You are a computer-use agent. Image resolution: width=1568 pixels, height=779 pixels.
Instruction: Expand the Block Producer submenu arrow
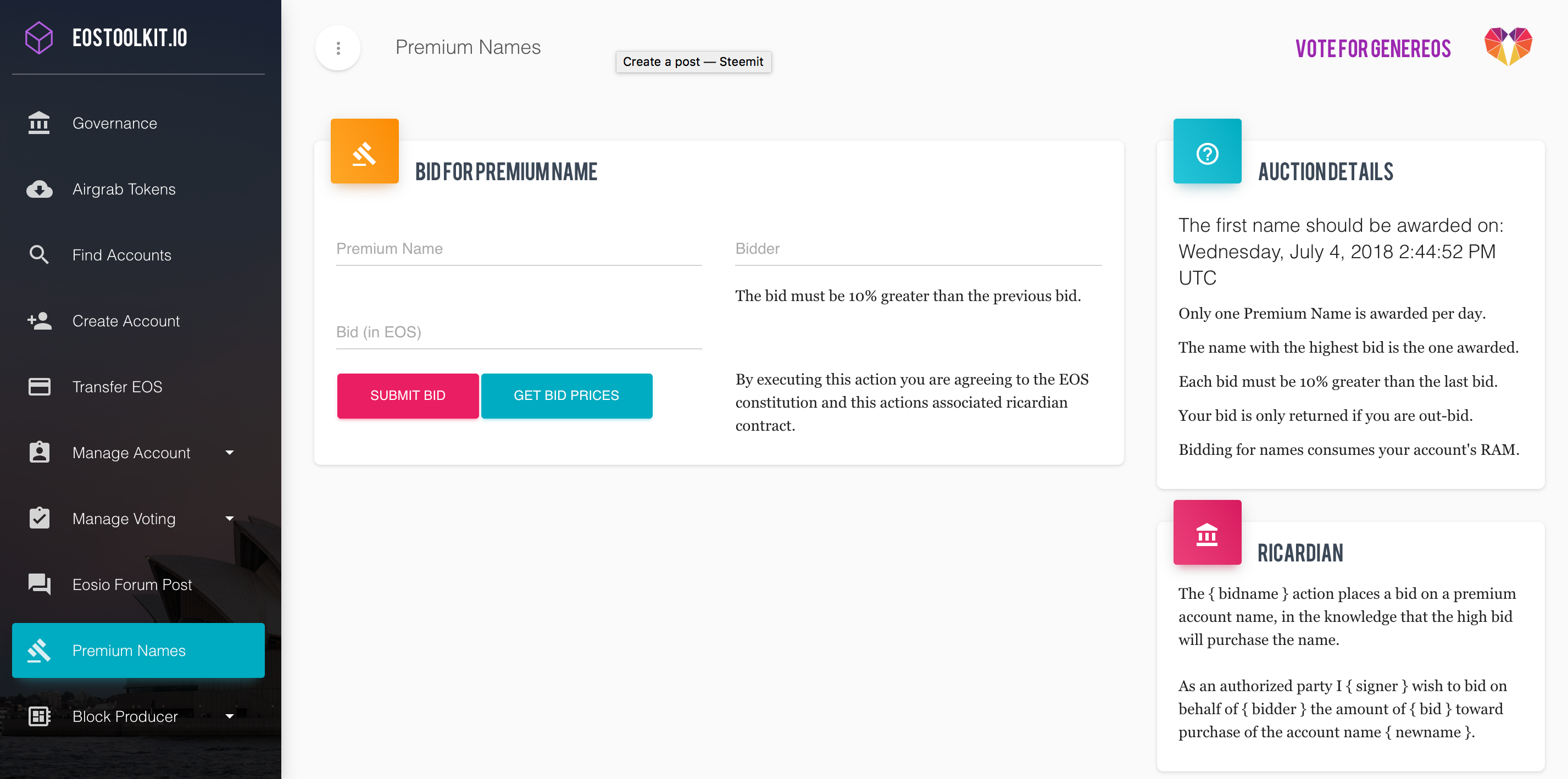tap(230, 716)
